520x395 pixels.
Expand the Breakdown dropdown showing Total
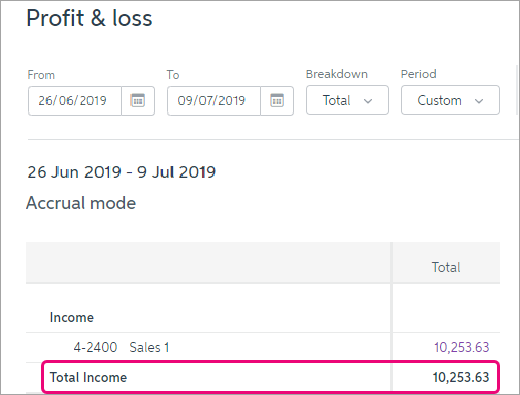[347, 100]
